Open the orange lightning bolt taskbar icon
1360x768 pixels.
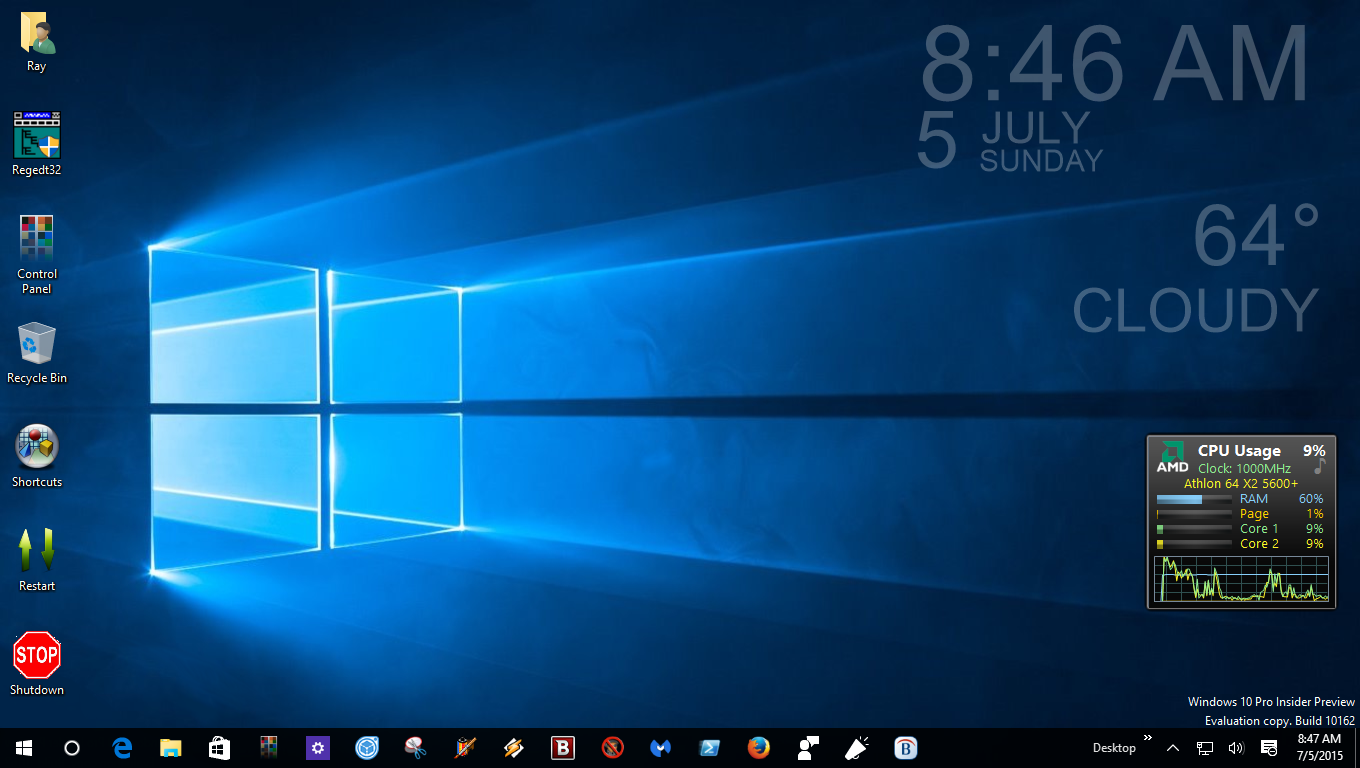[x=514, y=747]
